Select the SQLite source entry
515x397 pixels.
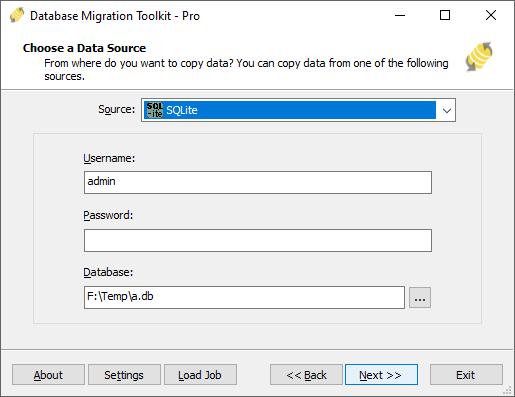290,110
